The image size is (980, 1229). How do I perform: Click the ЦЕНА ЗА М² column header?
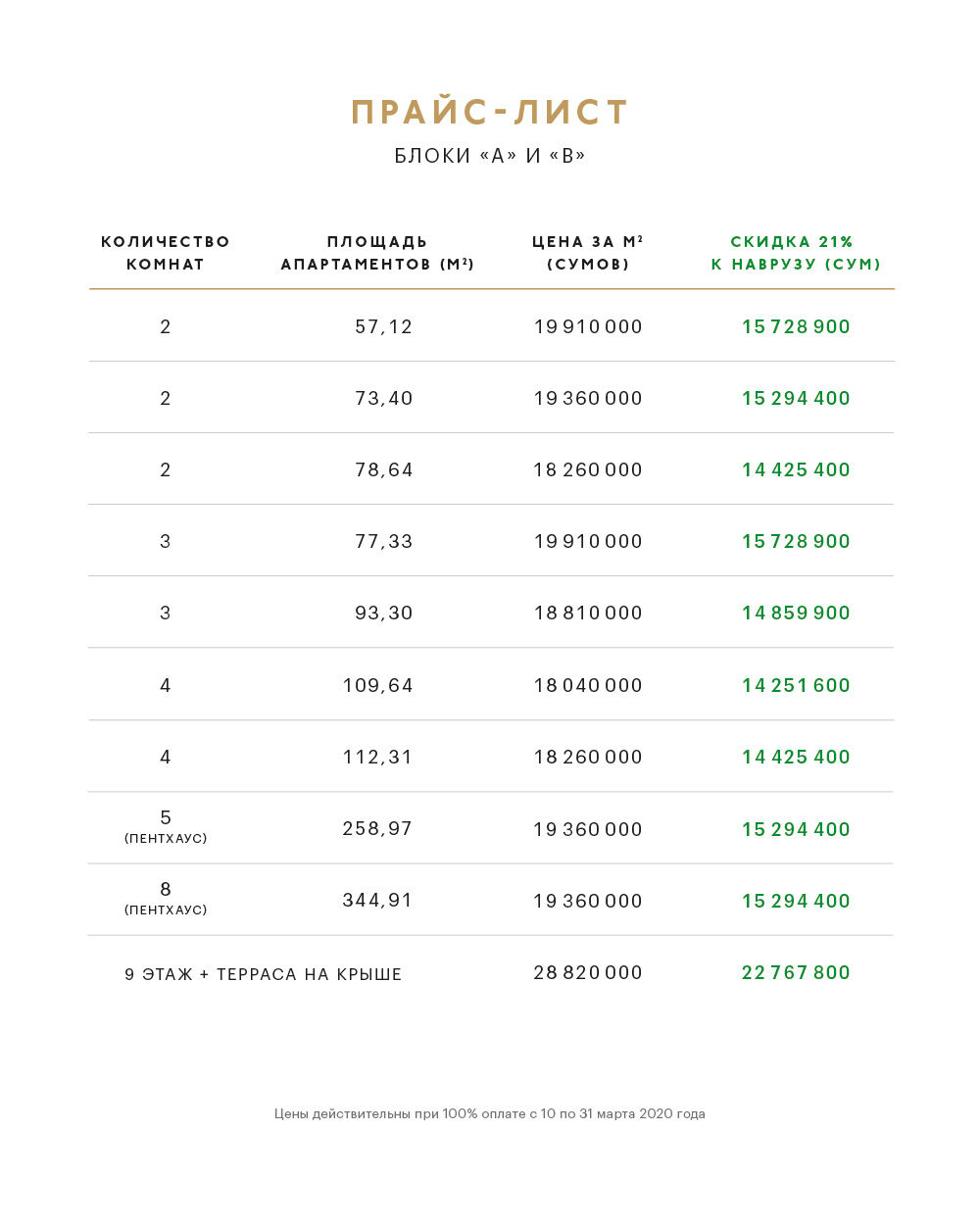pos(588,253)
